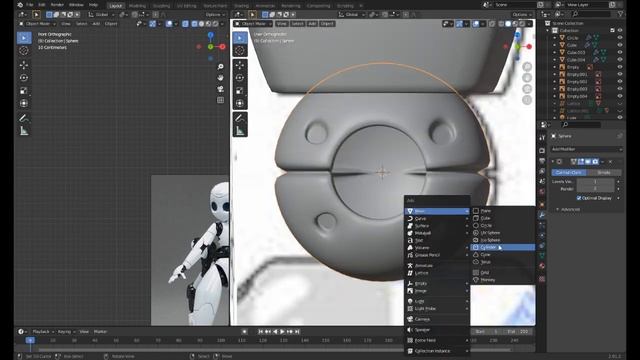
Task: Select the Measure tool in right viewport
Action: coord(240,131)
